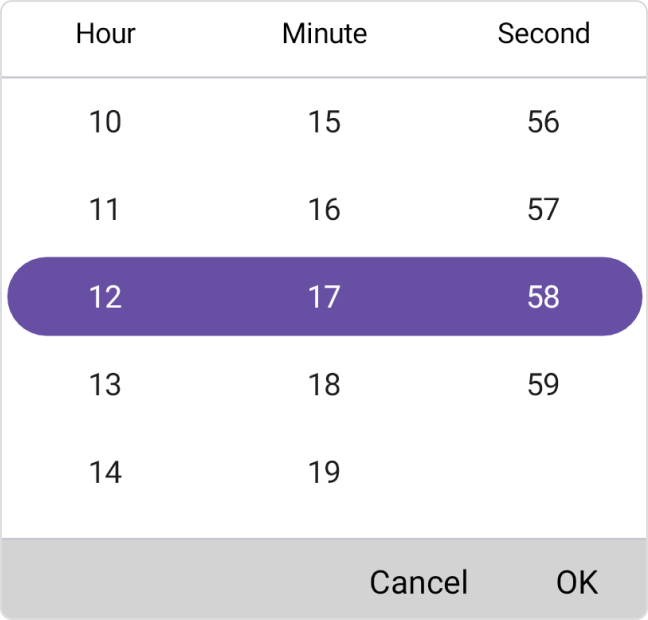Choose second 57 in Second column

[543, 210]
